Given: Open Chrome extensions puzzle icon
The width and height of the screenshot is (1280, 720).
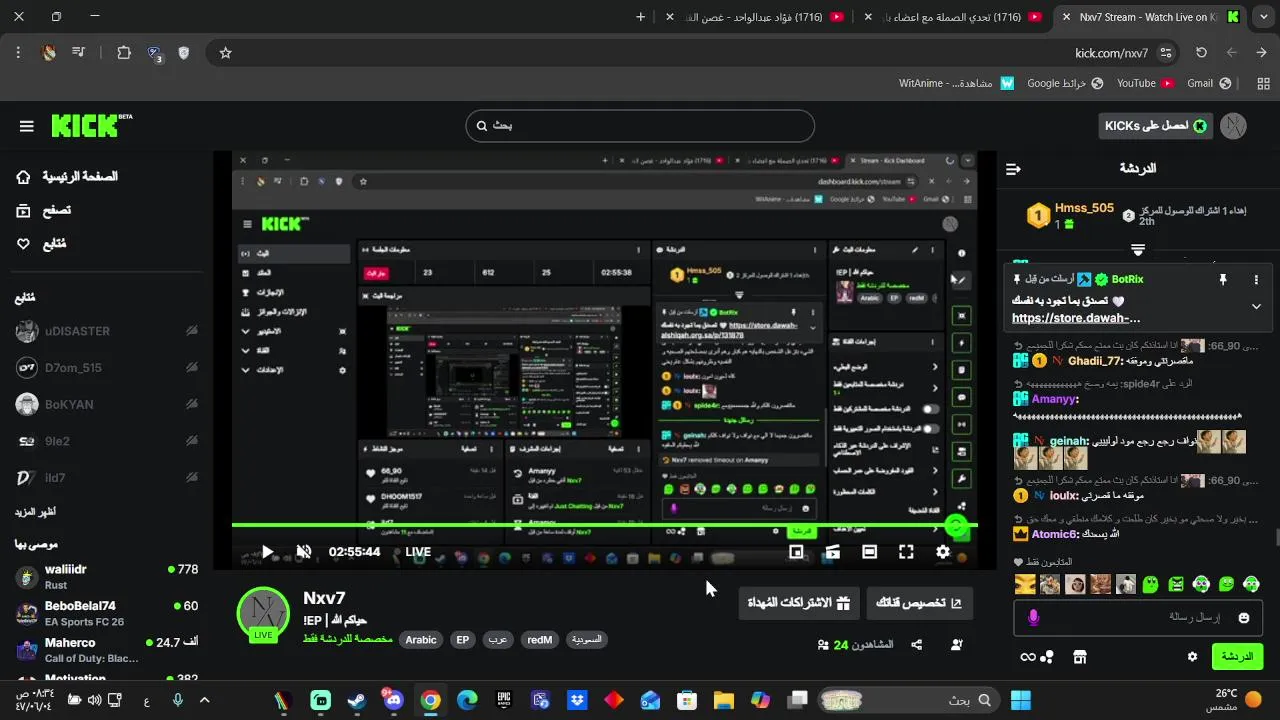Looking at the screenshot, I should click(124, 53).
